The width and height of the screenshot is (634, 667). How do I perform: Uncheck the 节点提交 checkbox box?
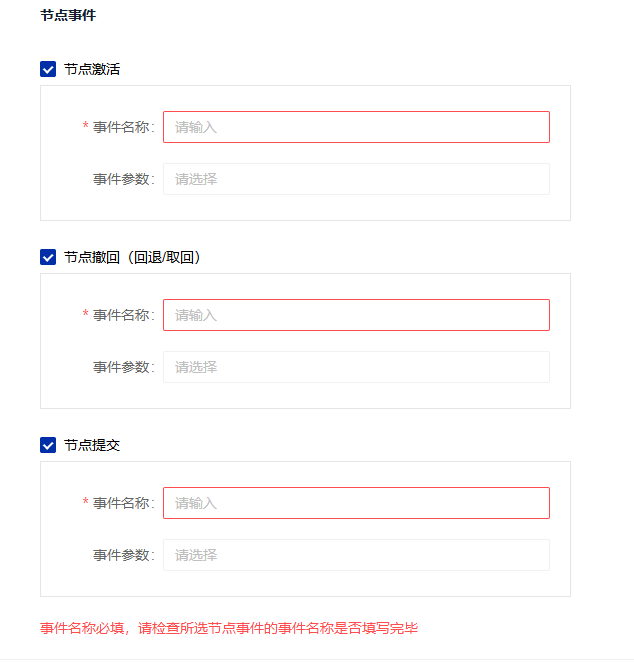coord(48,445)
